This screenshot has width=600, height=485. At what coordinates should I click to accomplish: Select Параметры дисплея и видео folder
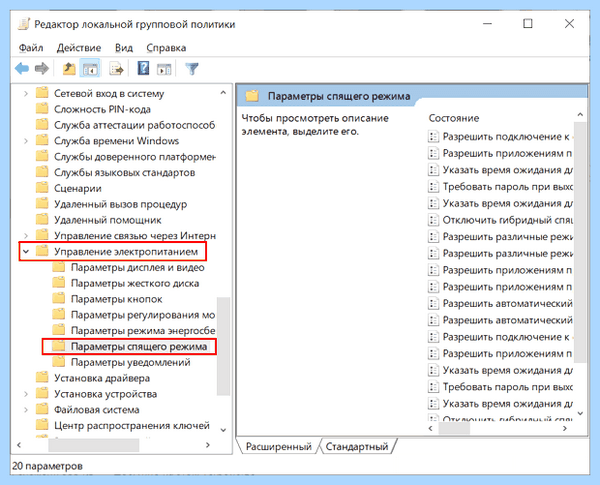click(137, 267)
